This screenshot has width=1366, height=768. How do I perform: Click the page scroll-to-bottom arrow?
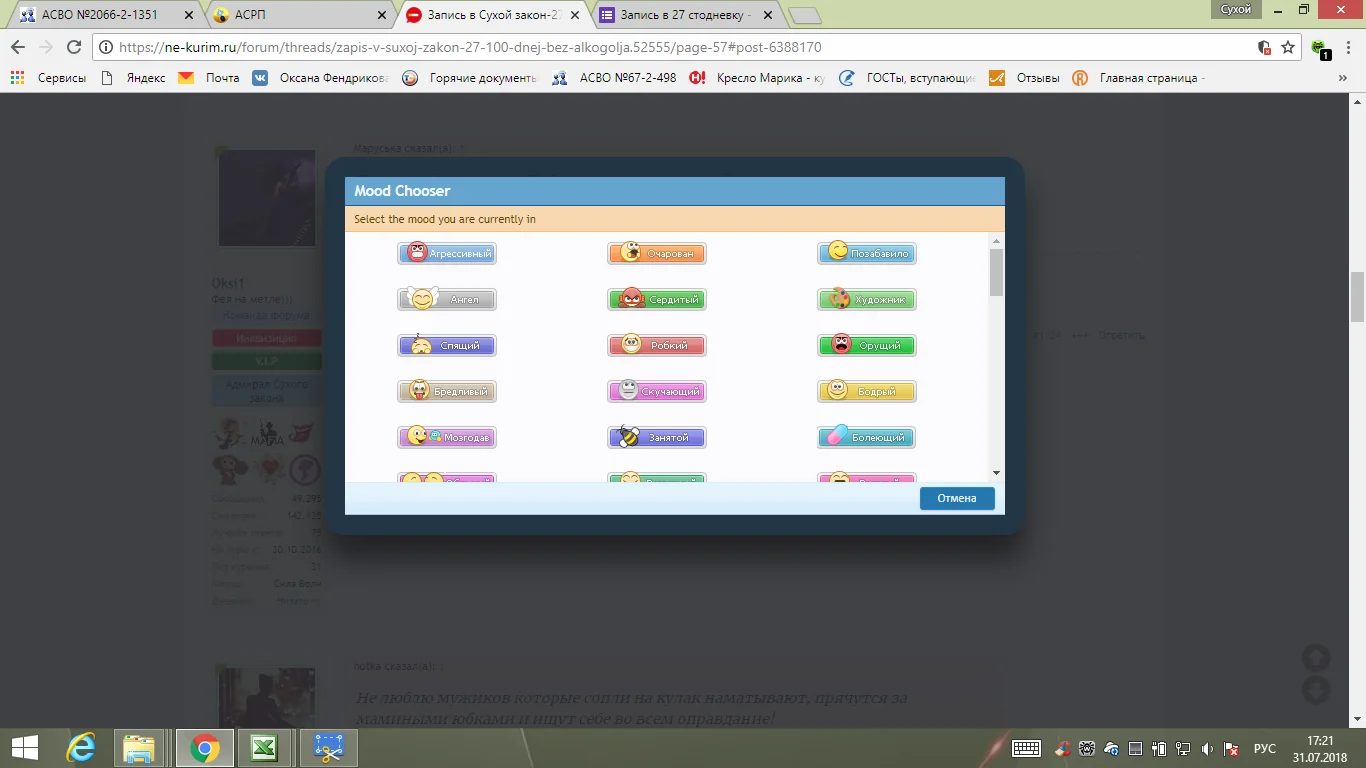(x=1316, y=690)
